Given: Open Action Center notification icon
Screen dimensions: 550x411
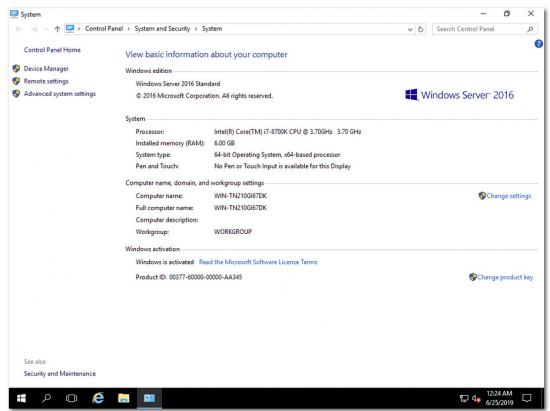Looking at the screenshot, I should [526, 398].
